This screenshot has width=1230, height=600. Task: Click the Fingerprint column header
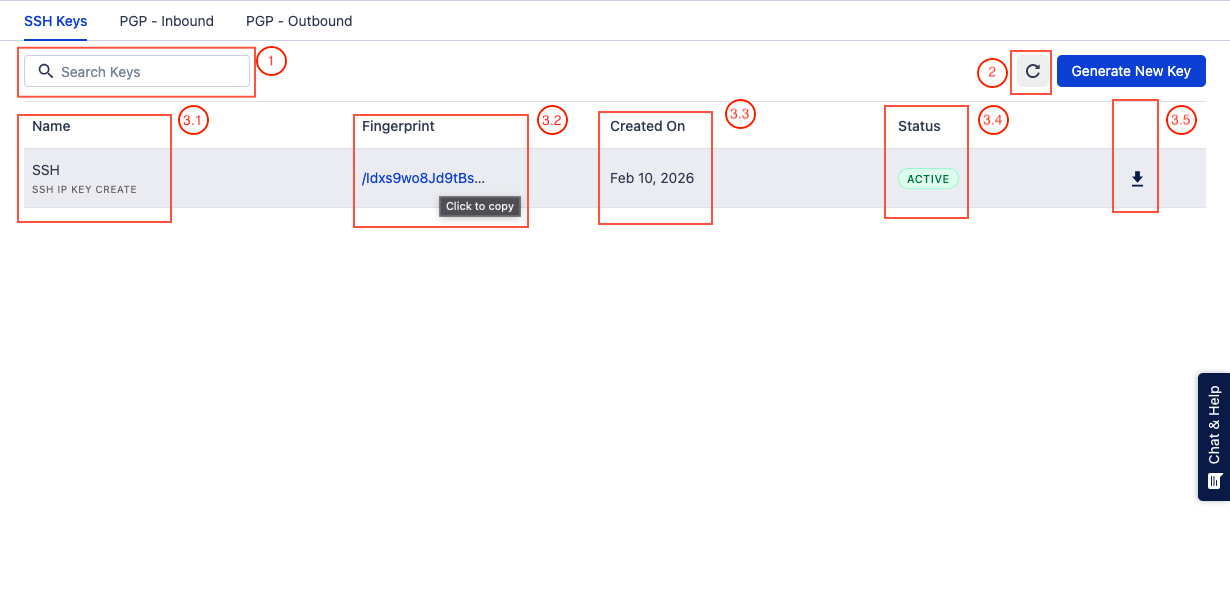[398, 126]
